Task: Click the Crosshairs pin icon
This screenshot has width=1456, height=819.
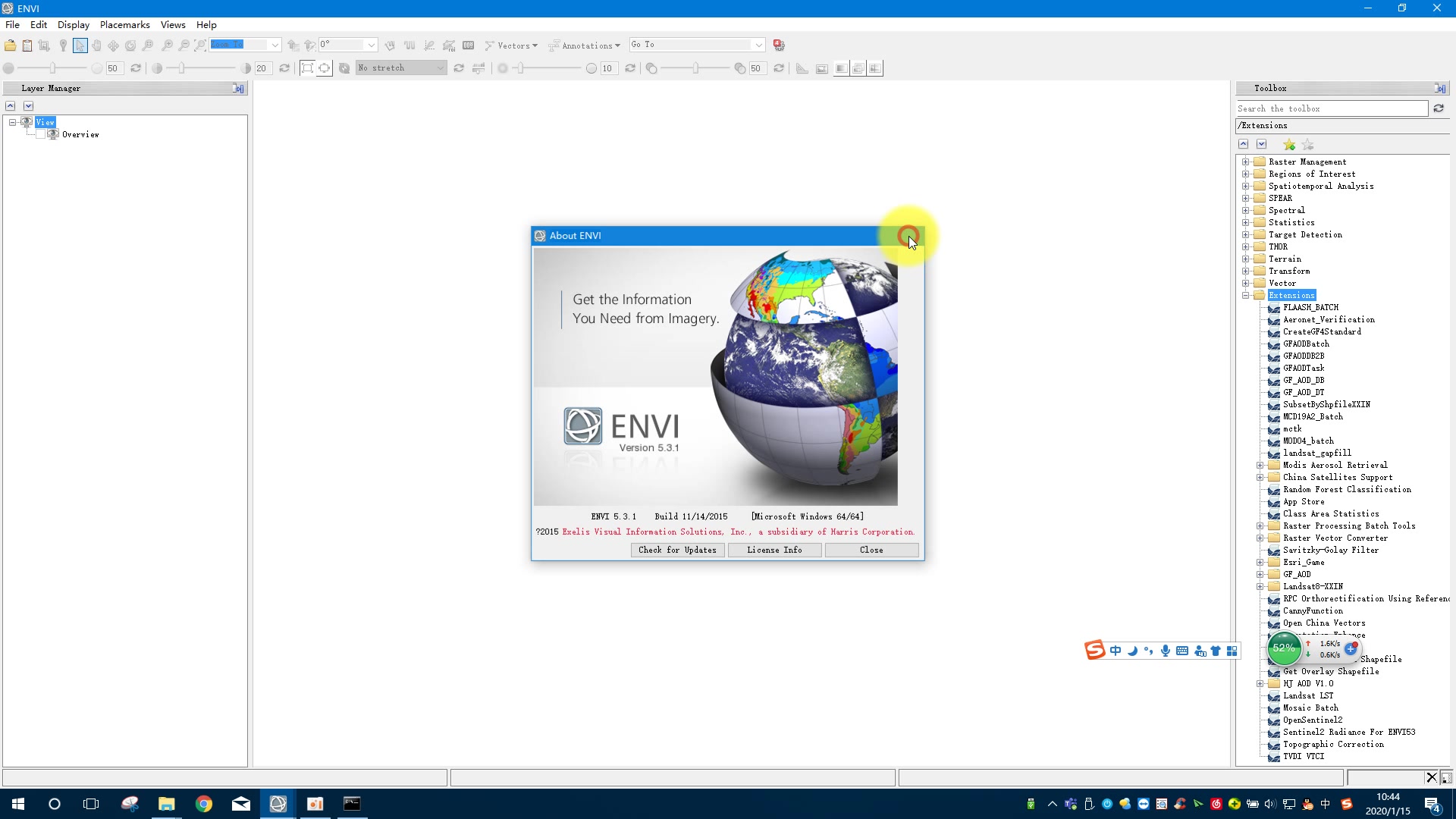Action: pyautogui.click(x=63, y=45)
